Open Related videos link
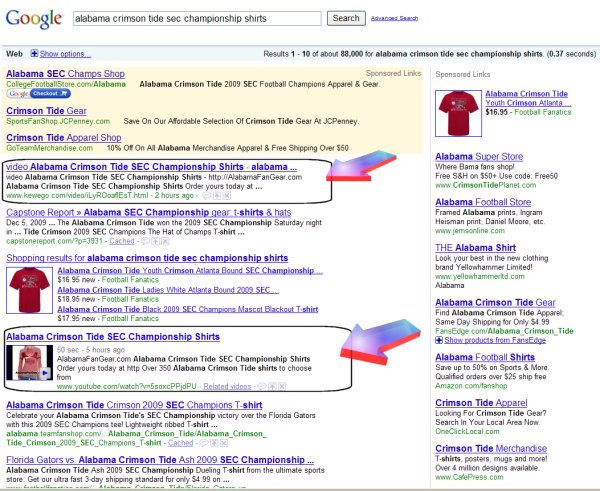Image resolution: width=600 pixels, height=491 pixels. coord(227,387)
